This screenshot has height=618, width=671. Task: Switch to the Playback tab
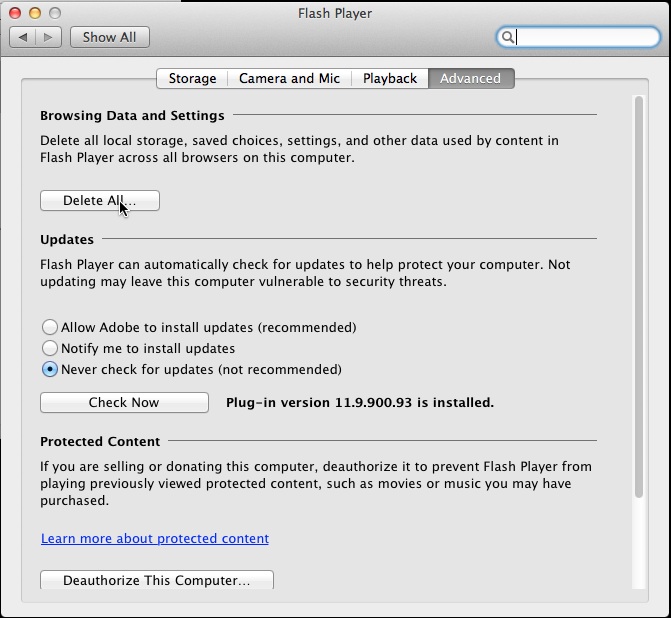(389, 78)
